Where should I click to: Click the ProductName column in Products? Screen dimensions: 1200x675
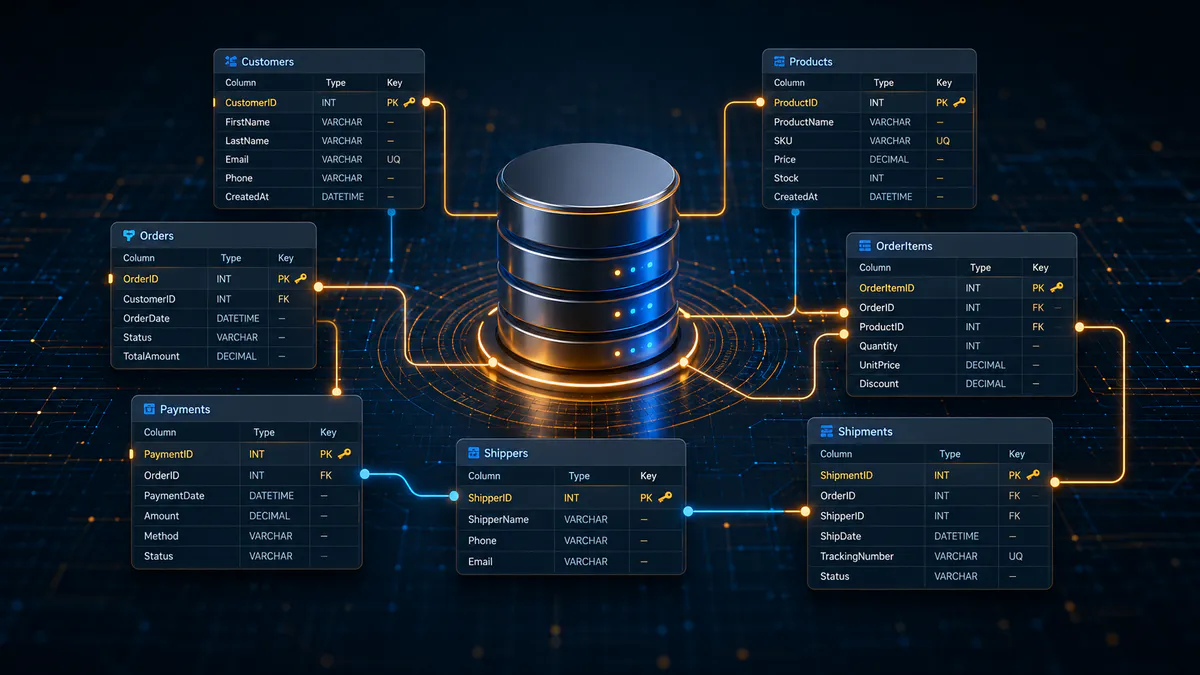coord(804,122)
